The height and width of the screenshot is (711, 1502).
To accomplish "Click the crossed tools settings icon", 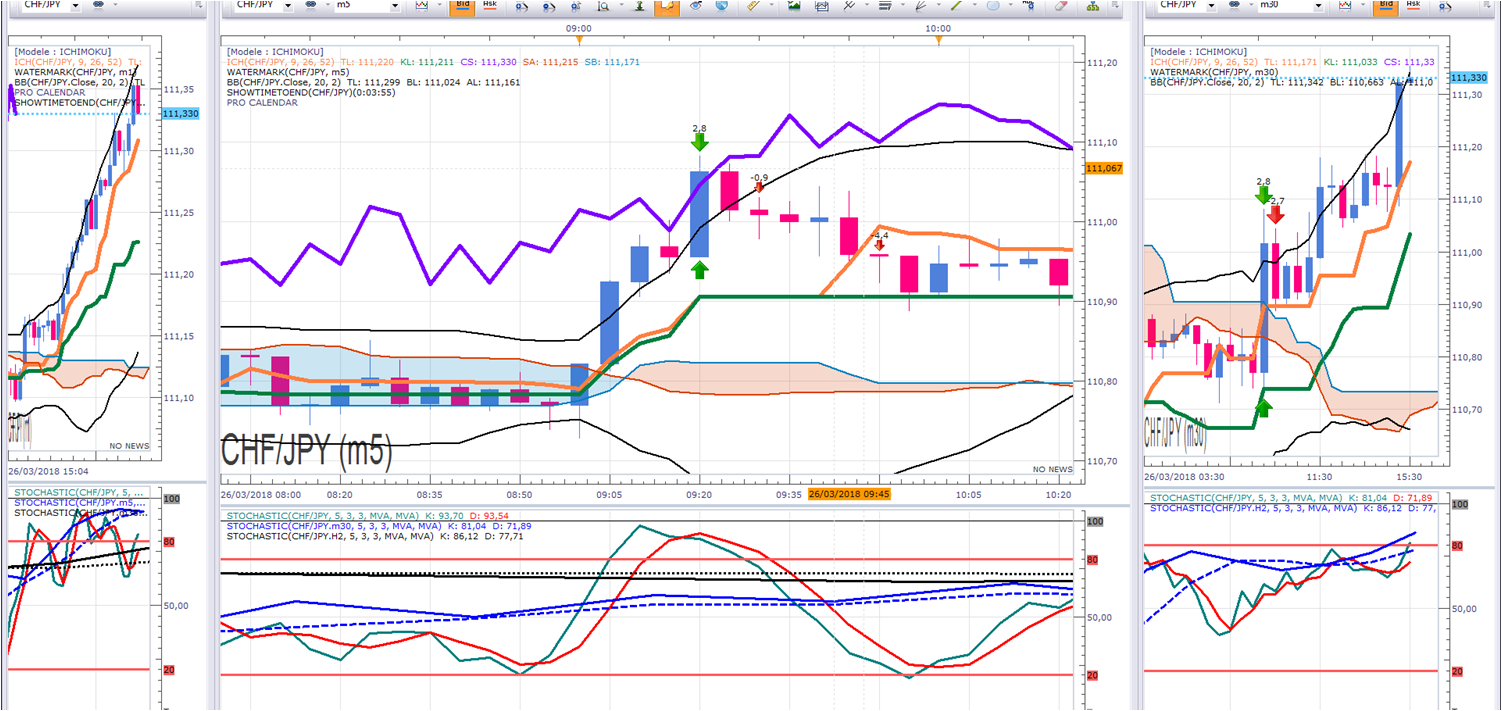I will [848, 6].
